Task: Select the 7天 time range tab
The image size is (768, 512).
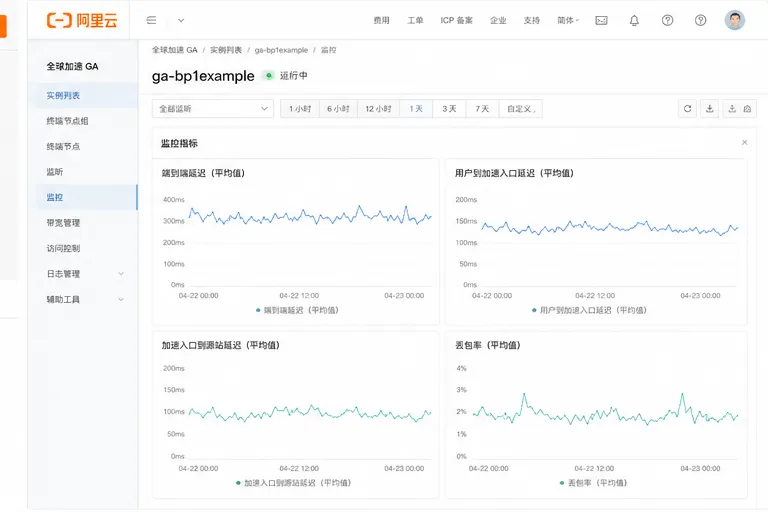Action: (x=482, y=109)
